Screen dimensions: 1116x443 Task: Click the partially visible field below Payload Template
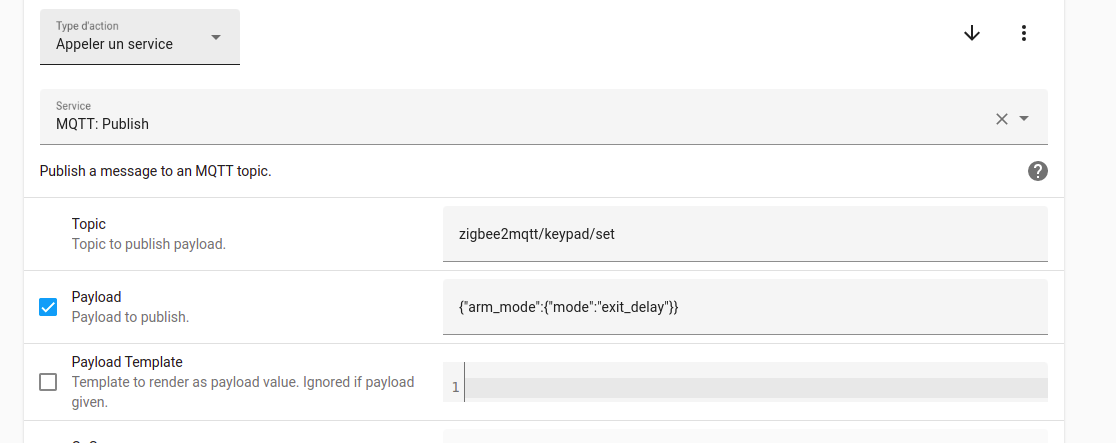coord(745,437)
